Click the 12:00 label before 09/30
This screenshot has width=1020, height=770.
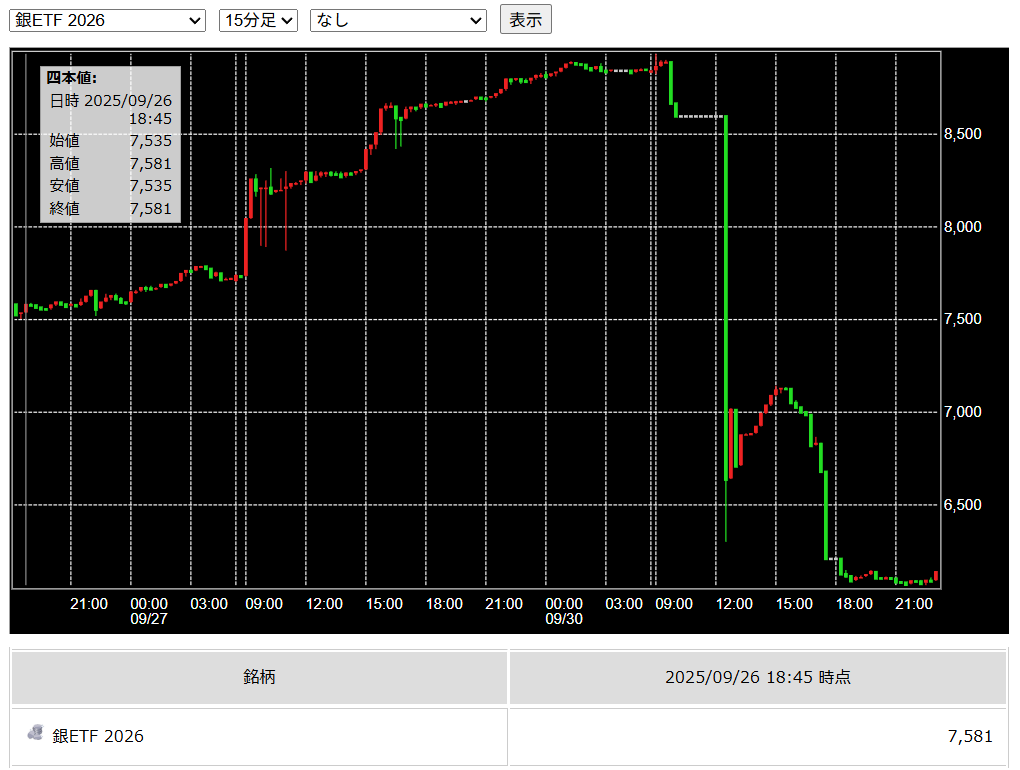click(325, 604)
